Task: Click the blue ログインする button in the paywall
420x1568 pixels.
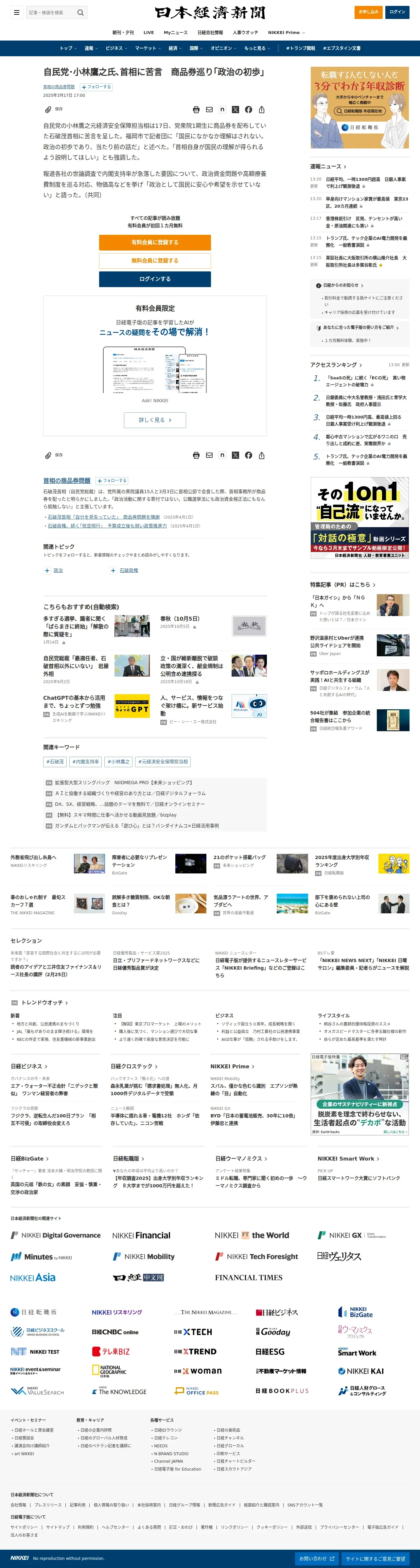Action: pyautogui.click(x=155, y=279)
